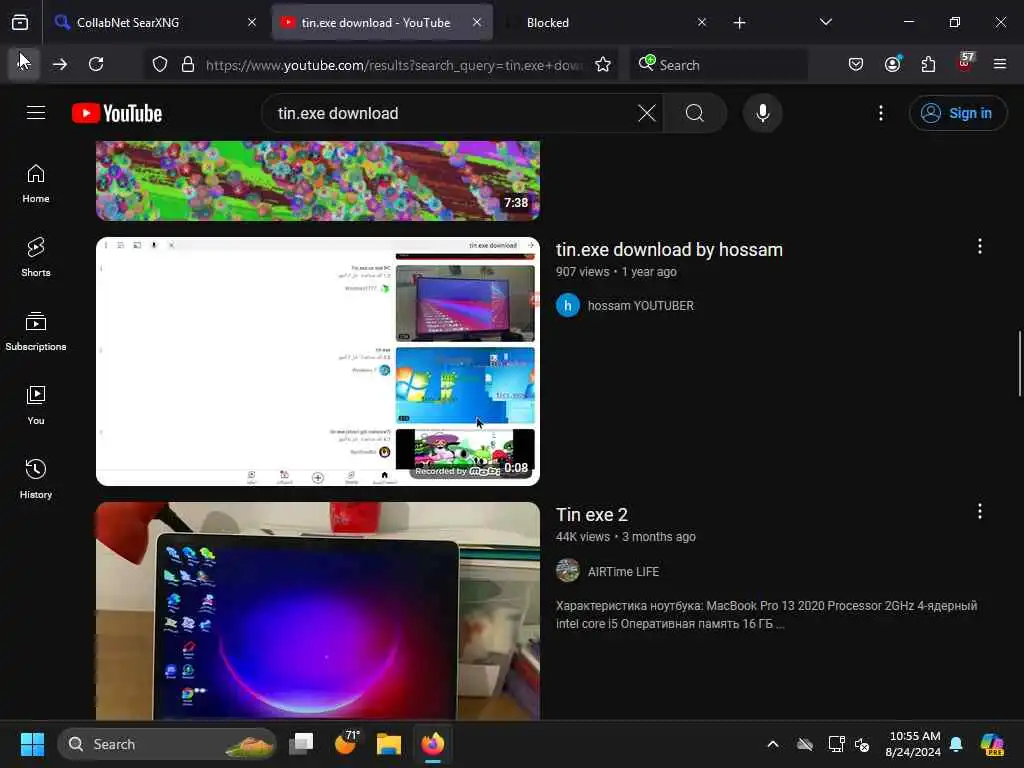1024x768 pixels.
Task: Open a new browser tab
Action: point(739,23)
